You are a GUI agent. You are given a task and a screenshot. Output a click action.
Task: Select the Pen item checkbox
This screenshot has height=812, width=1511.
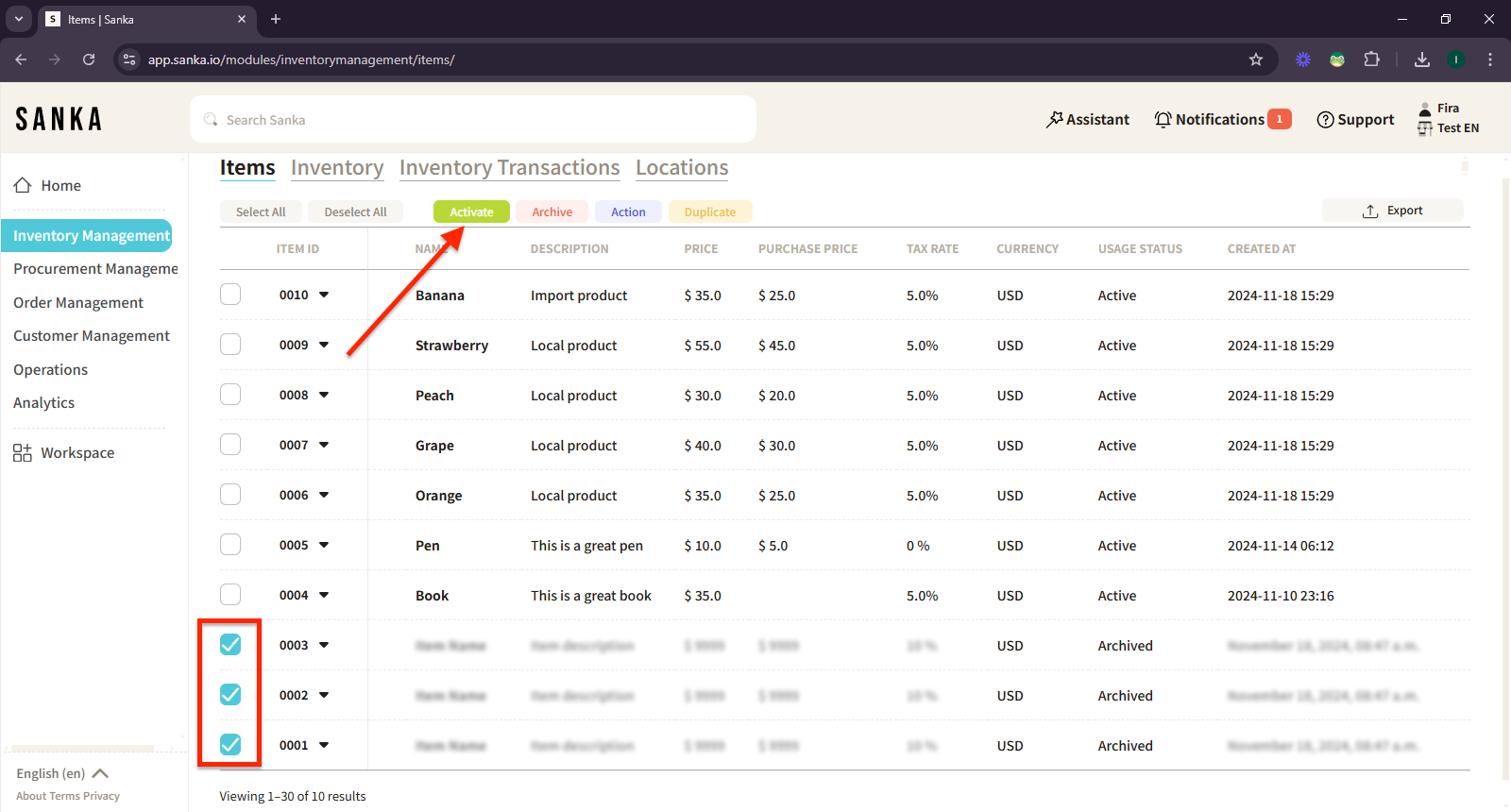(x=230, y=545)
